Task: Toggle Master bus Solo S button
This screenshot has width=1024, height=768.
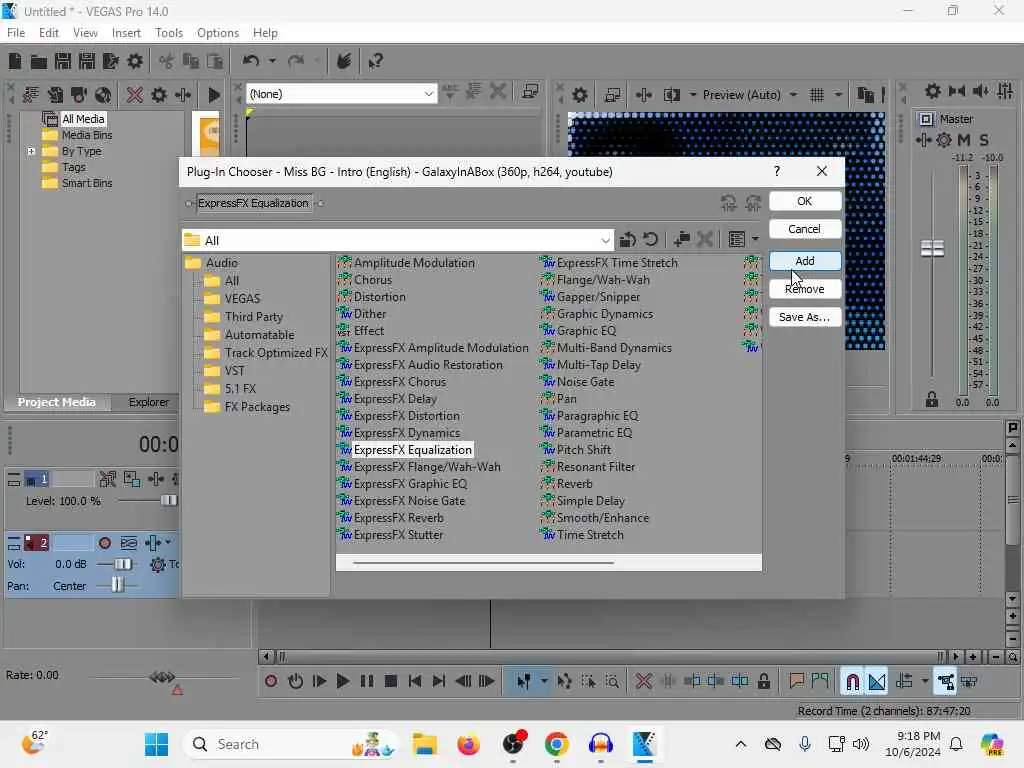Action: tap(984, 140)
